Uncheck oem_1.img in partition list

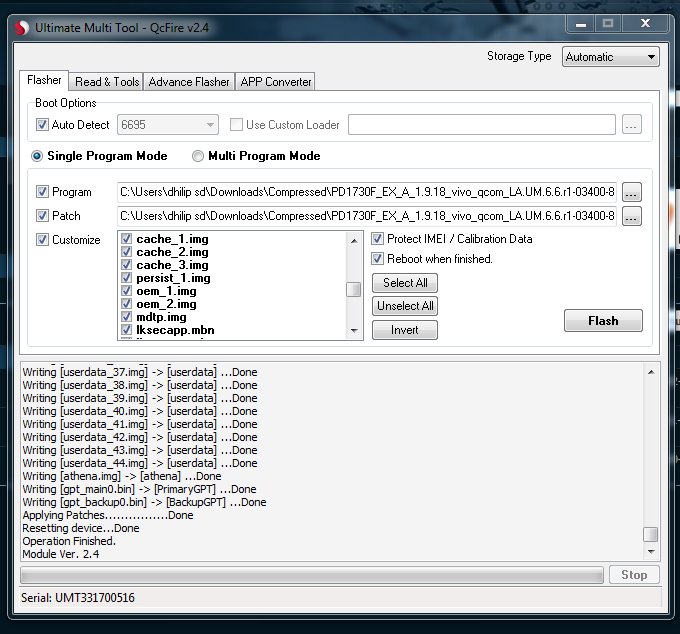pyautogui.click(x=127, y=291)
